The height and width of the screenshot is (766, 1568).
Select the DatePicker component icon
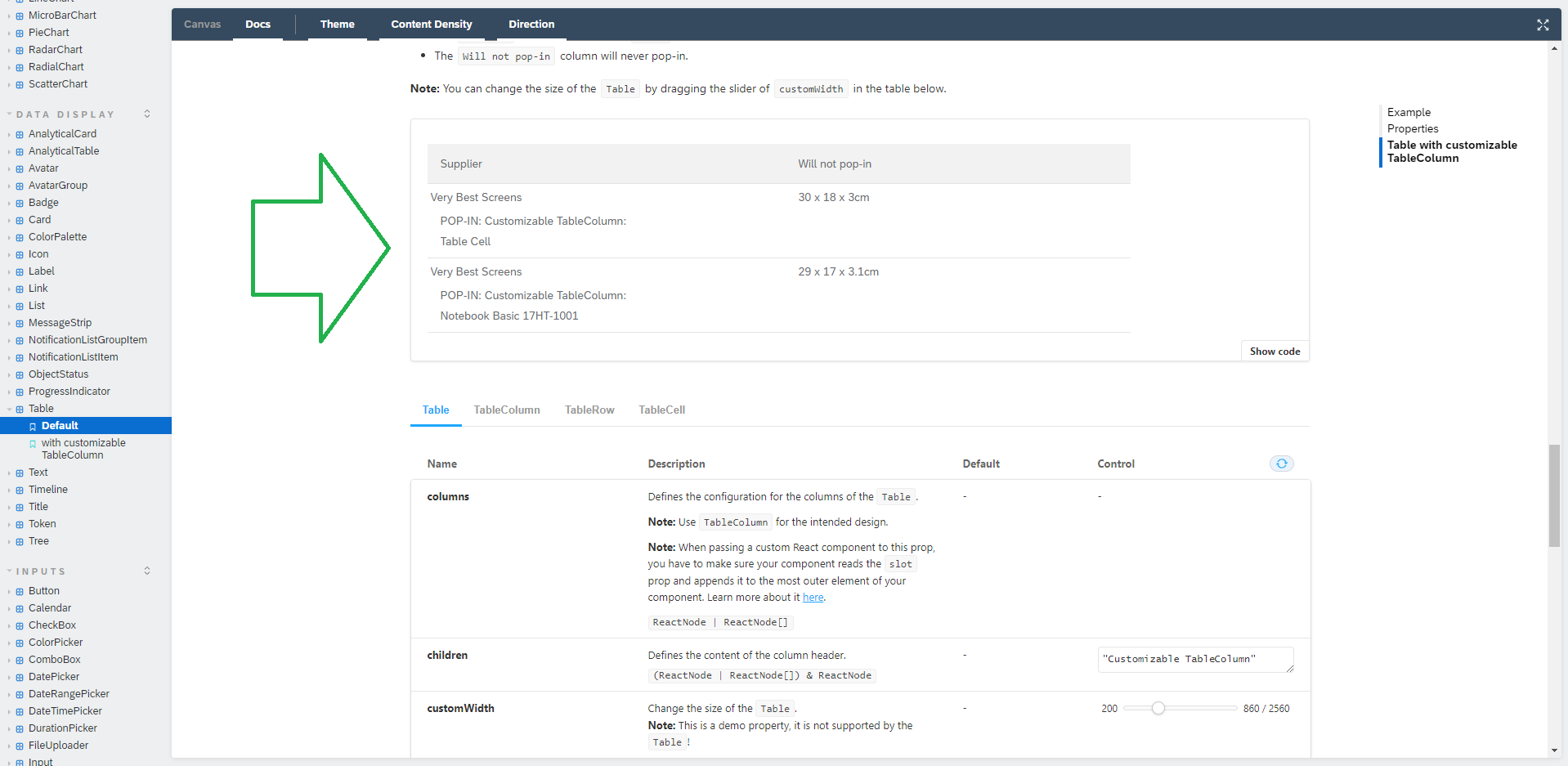pos(18,676)
